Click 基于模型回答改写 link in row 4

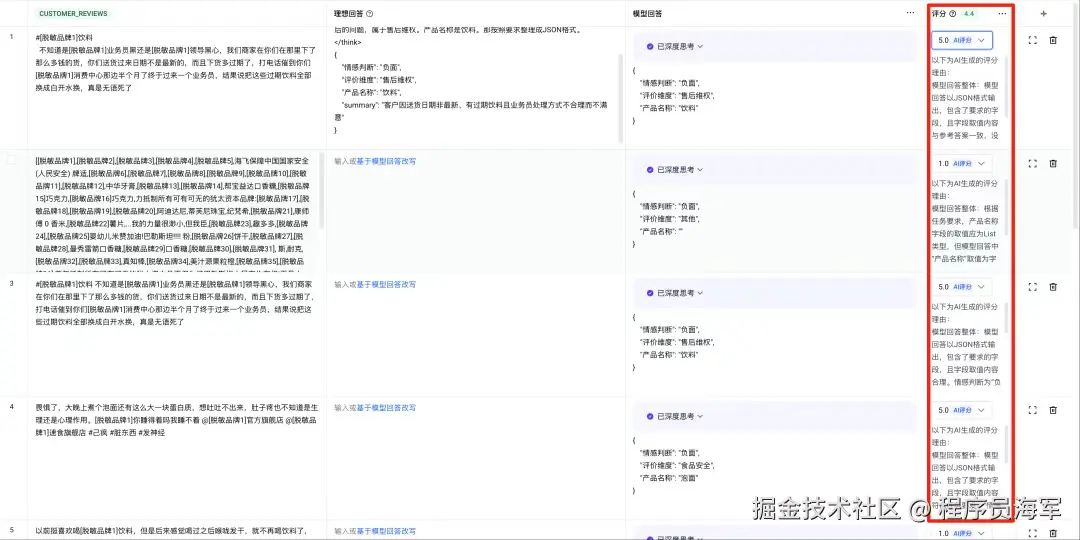click(x=386, y=408)
